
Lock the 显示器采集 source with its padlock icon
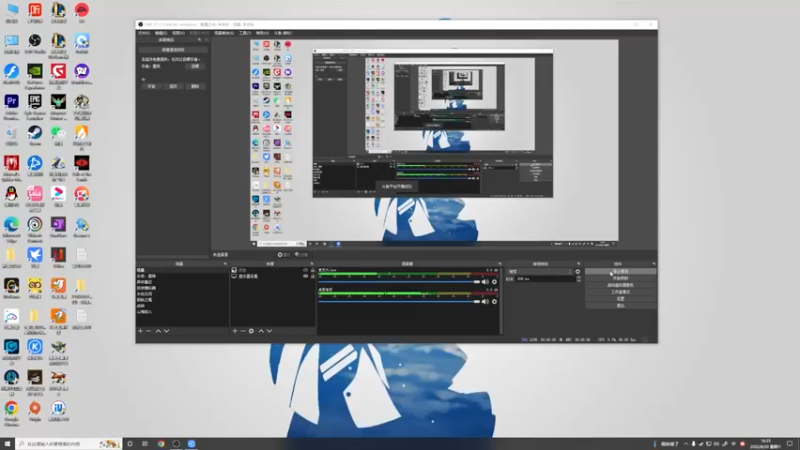(x=313, y=277)
